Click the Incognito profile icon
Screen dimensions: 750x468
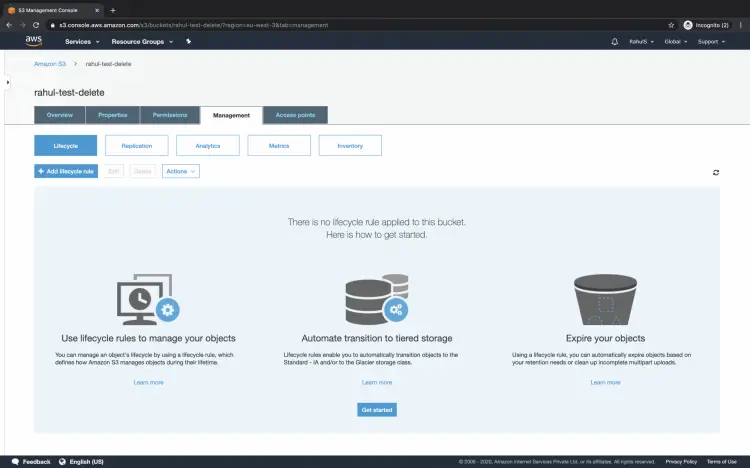pyautogui.click(x=688, y=25)
